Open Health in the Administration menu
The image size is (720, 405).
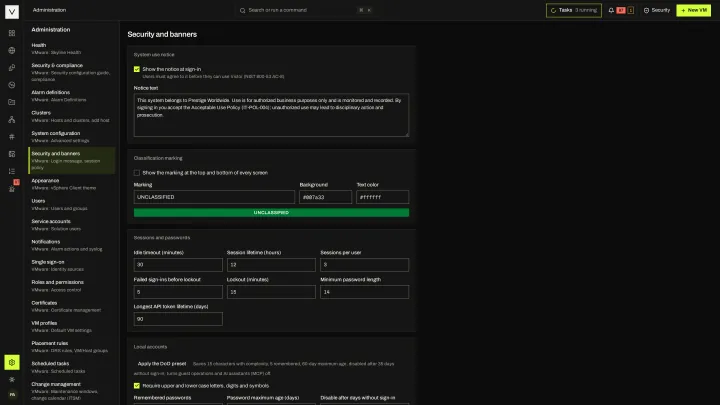72,49
